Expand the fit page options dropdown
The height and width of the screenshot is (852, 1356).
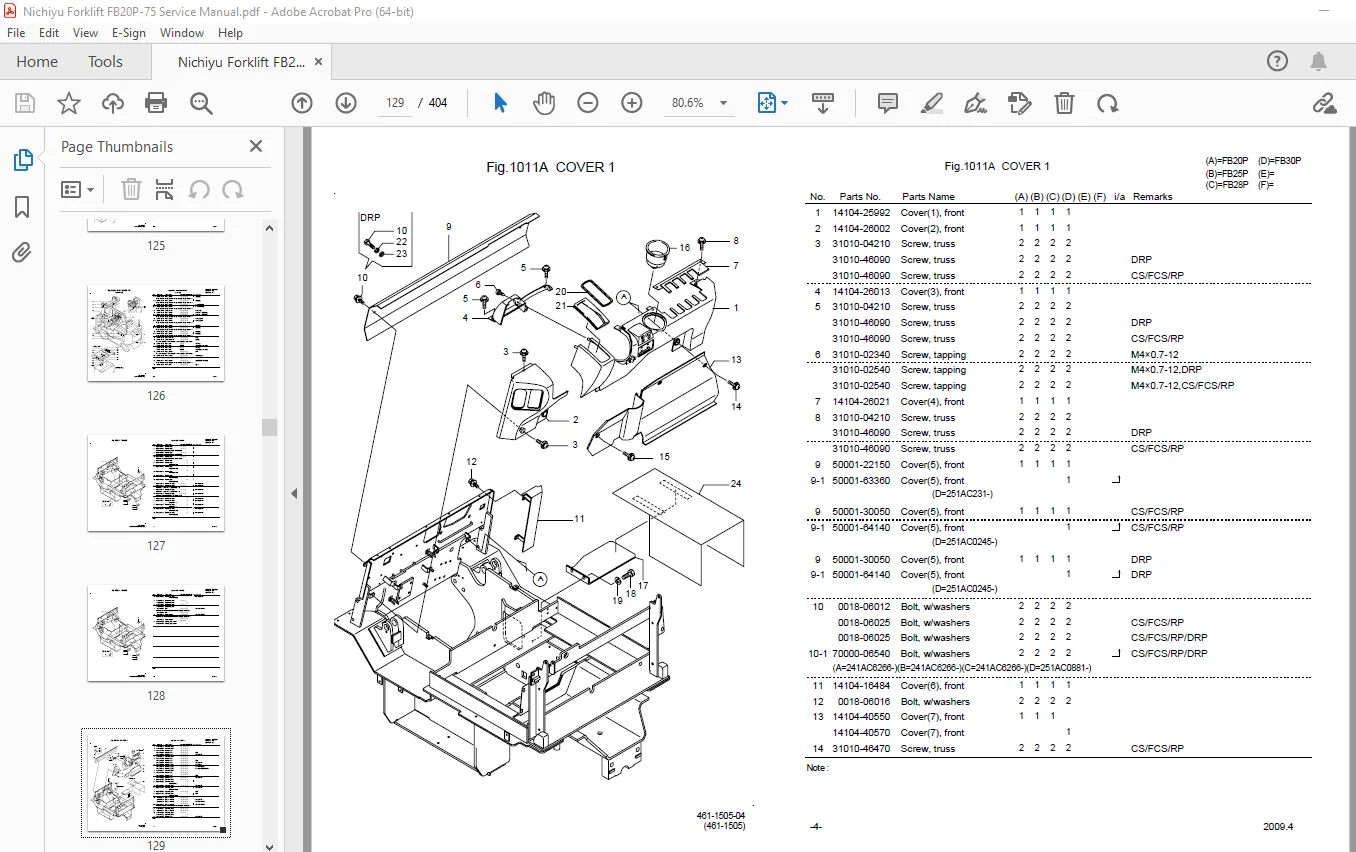[785, 103]
